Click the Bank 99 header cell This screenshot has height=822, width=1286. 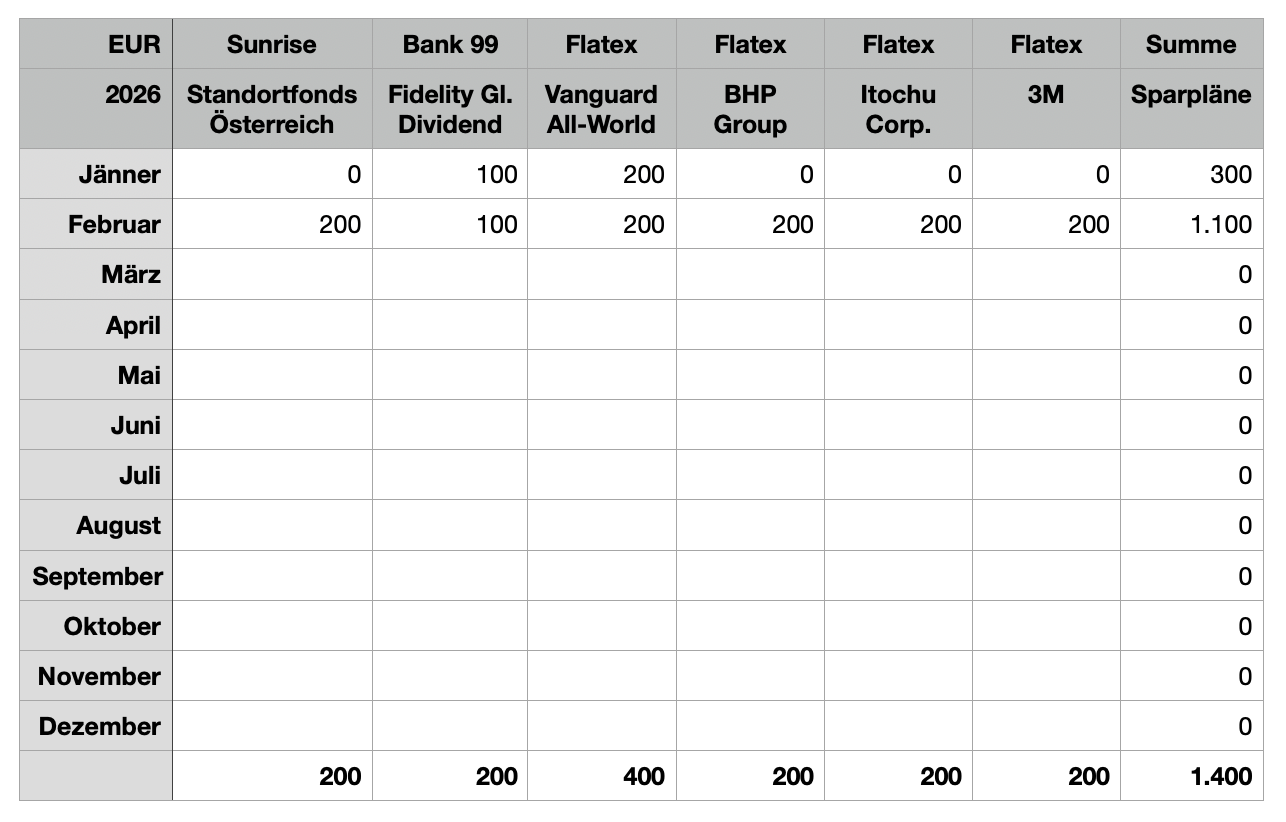coord(450,44)
